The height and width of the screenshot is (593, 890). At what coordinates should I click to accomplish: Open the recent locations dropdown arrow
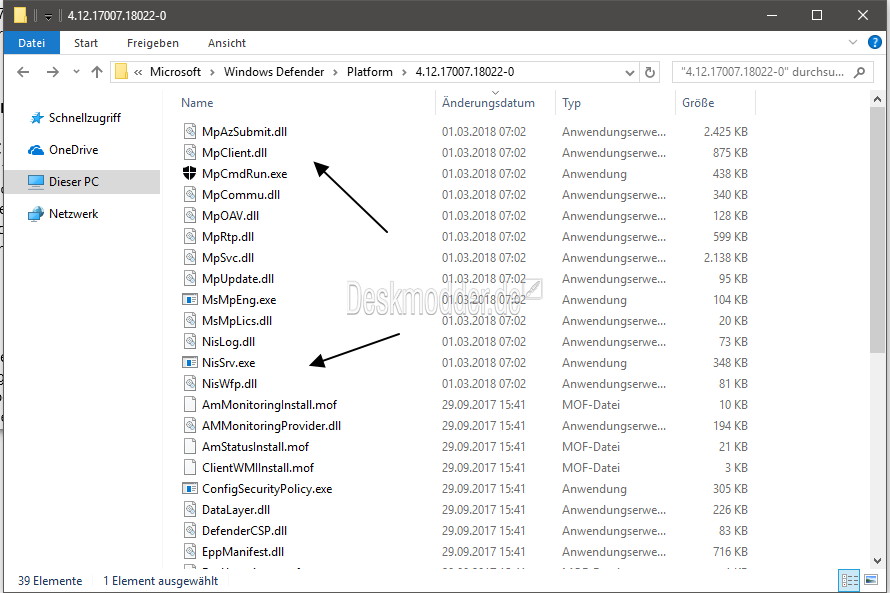coord(76,72)
